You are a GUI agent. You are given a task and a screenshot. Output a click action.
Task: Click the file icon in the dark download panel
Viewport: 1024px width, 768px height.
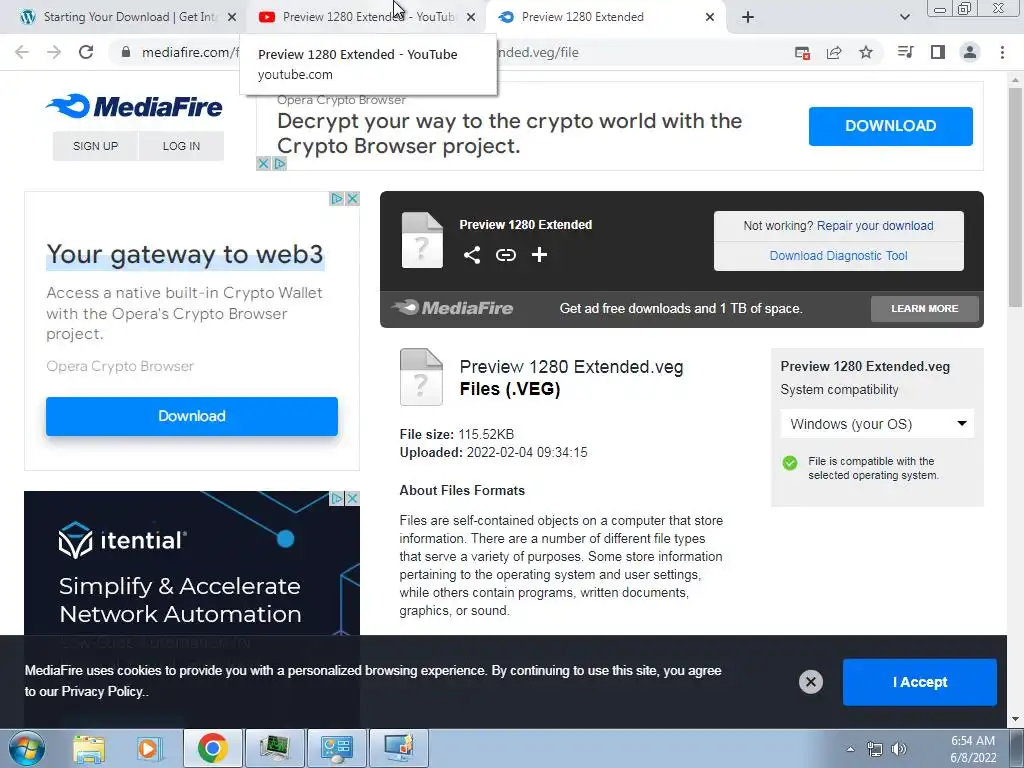point(422,240)
